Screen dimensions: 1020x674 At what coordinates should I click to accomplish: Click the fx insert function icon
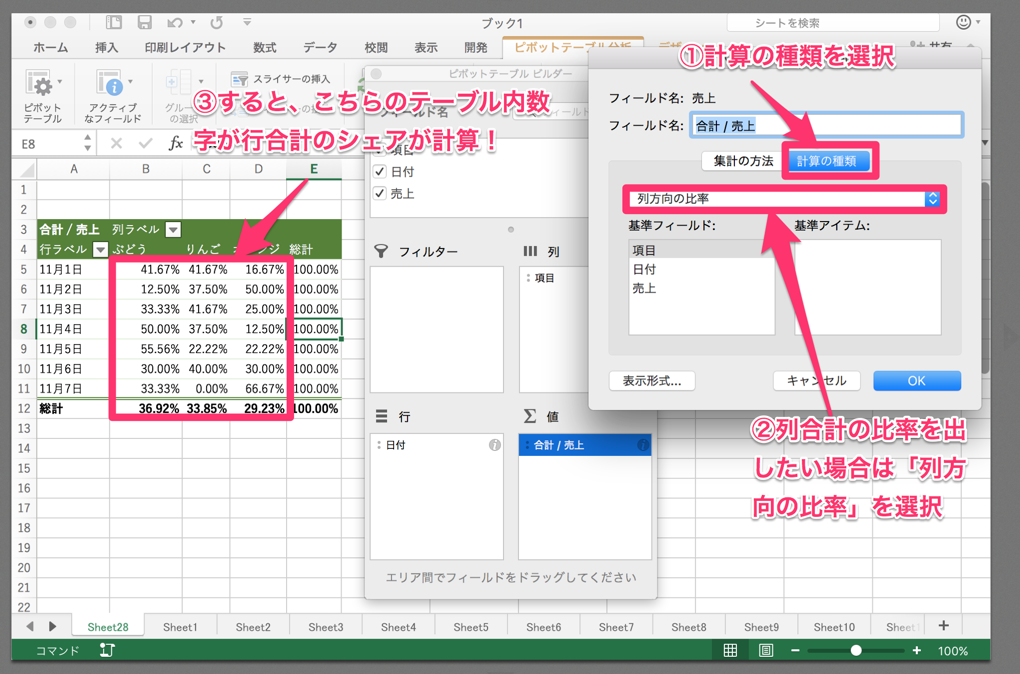click(175, 143)
